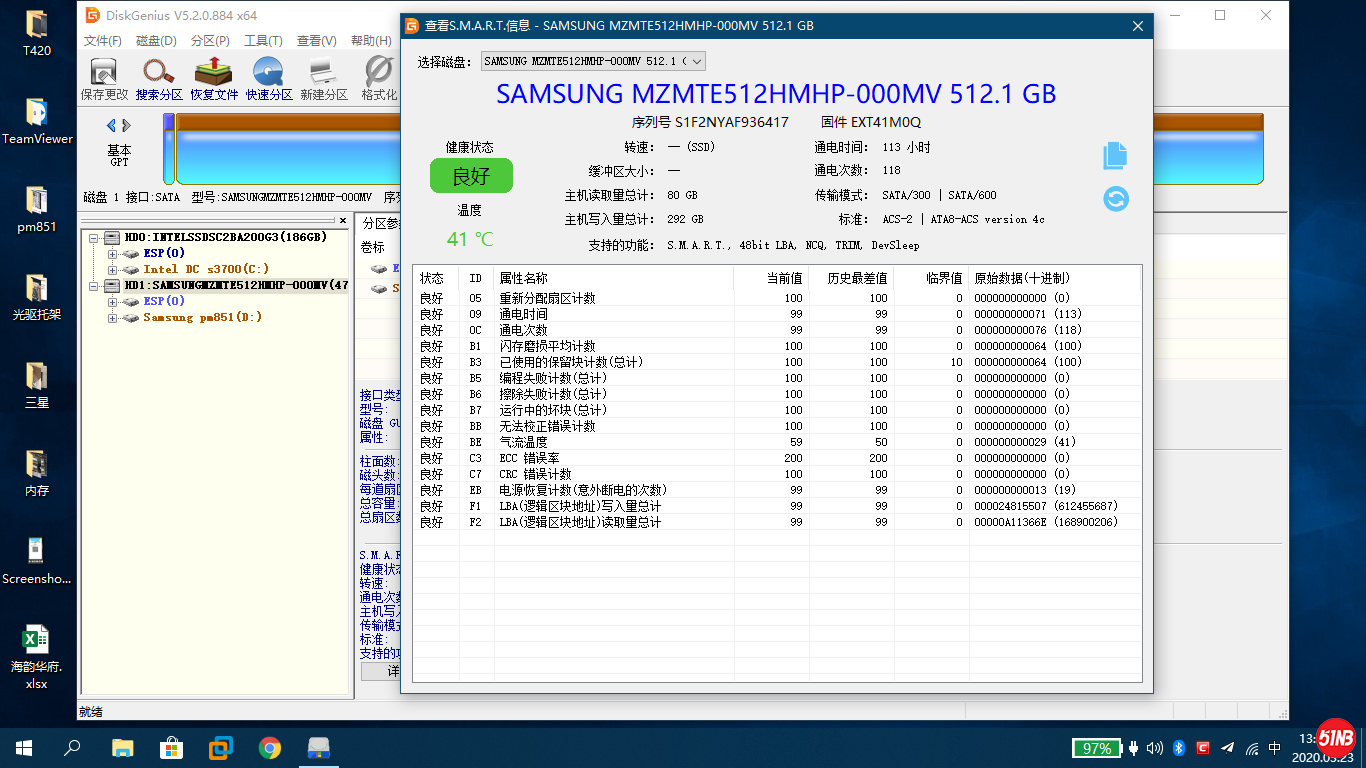Screen dimensions: 1366x768
Task: Refresh SMART data with the refresh icon
Action: point(1116,199)
